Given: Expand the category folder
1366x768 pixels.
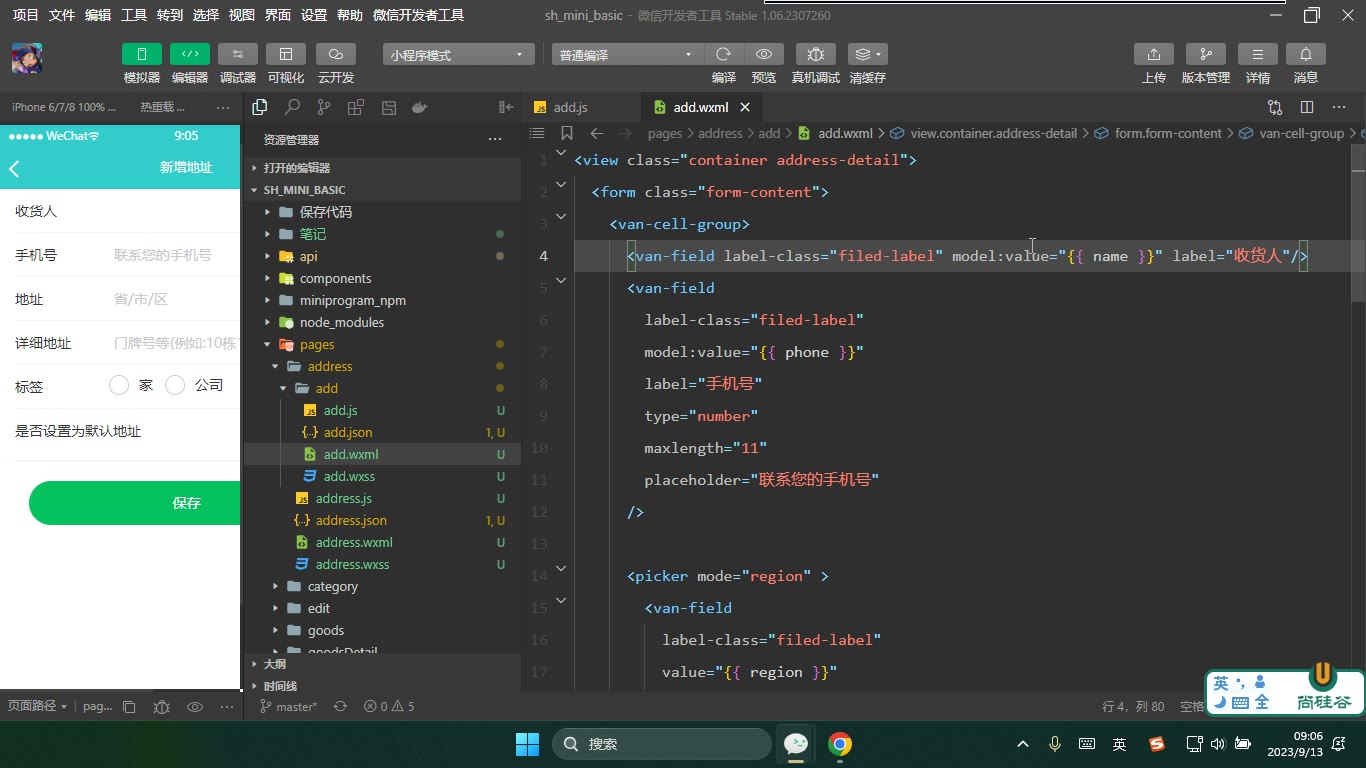Looking at the screenshot, I should [x=275, y=586].
